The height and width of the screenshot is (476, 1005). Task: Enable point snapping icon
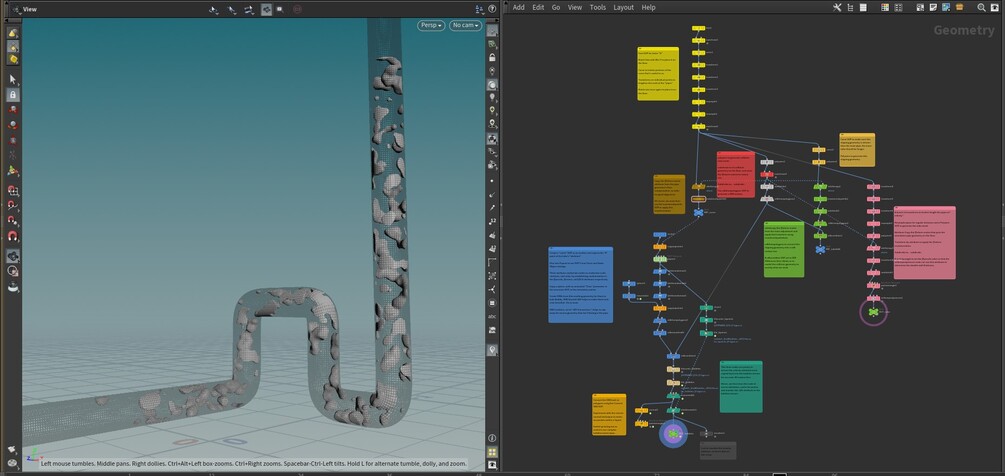[13, 221]
